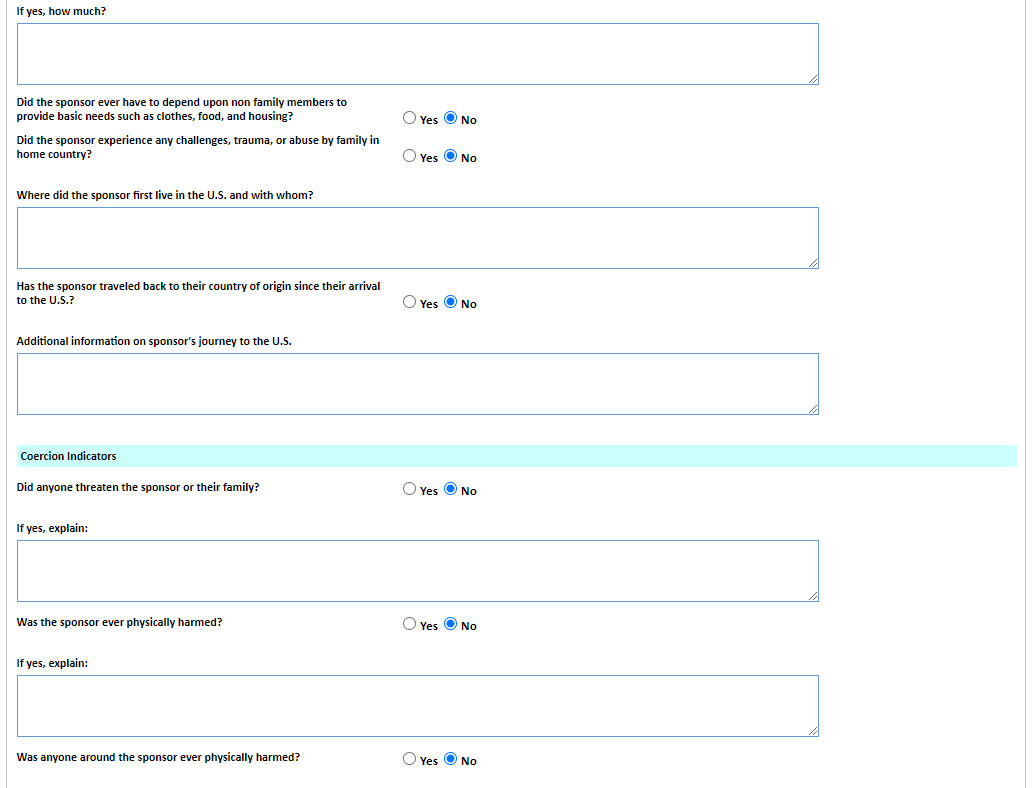Mark Yes for traveled back to country of origin

410,302
